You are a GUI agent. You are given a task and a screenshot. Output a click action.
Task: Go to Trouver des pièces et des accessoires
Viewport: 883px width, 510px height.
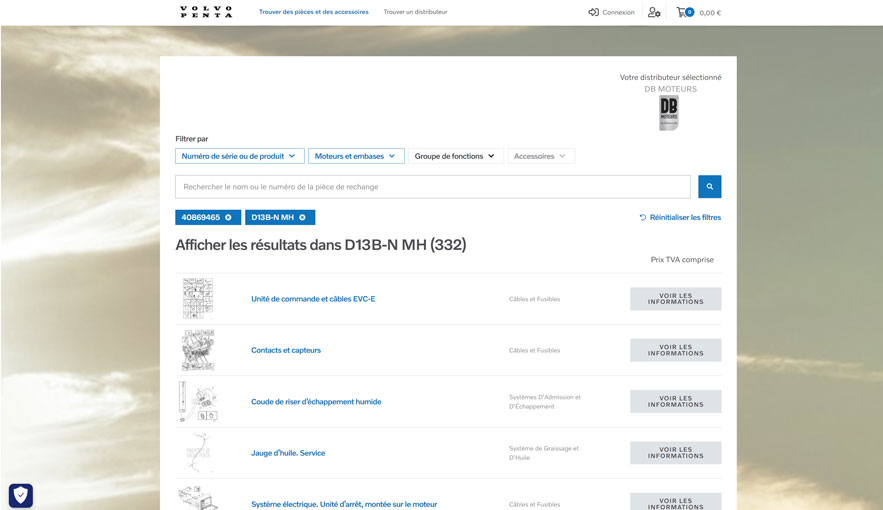[313, 12]
